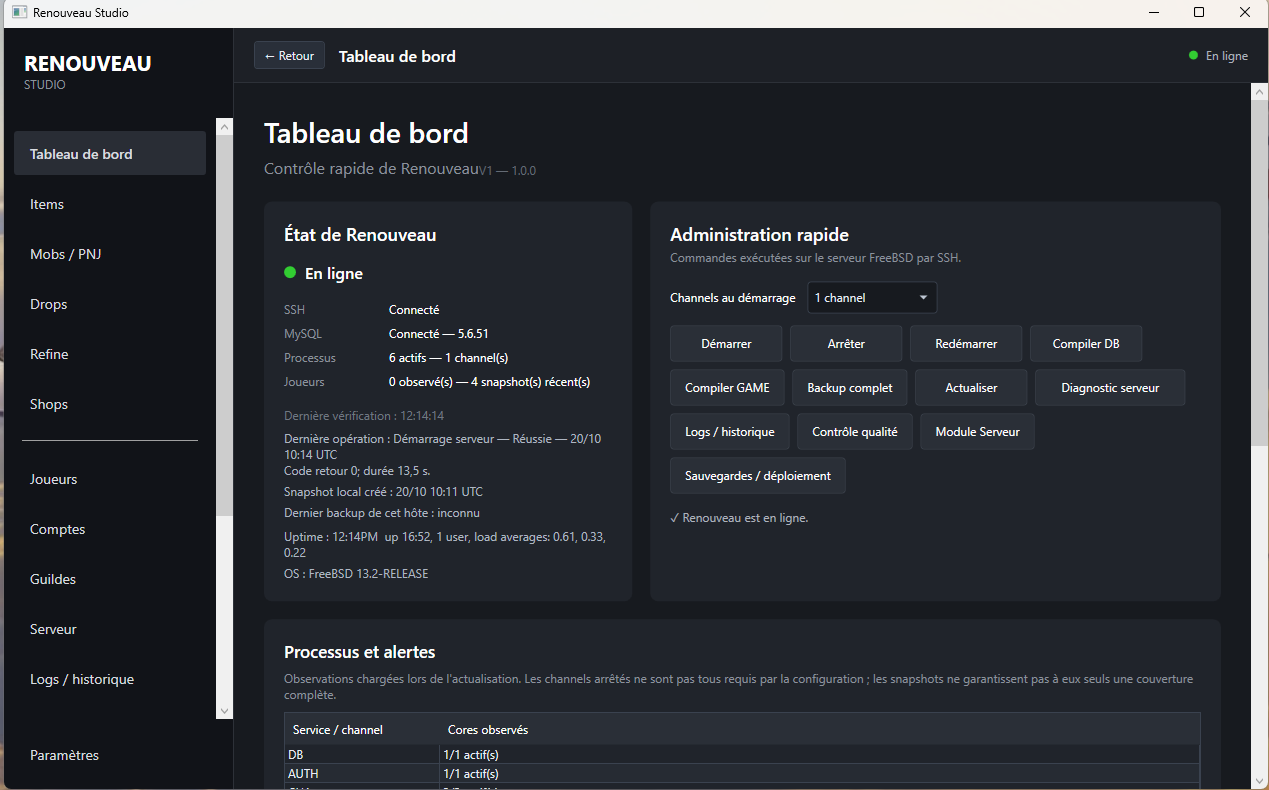Select the DB row in the process table
The height and width of the screenshot is (790, 1269).
(742, 754)
